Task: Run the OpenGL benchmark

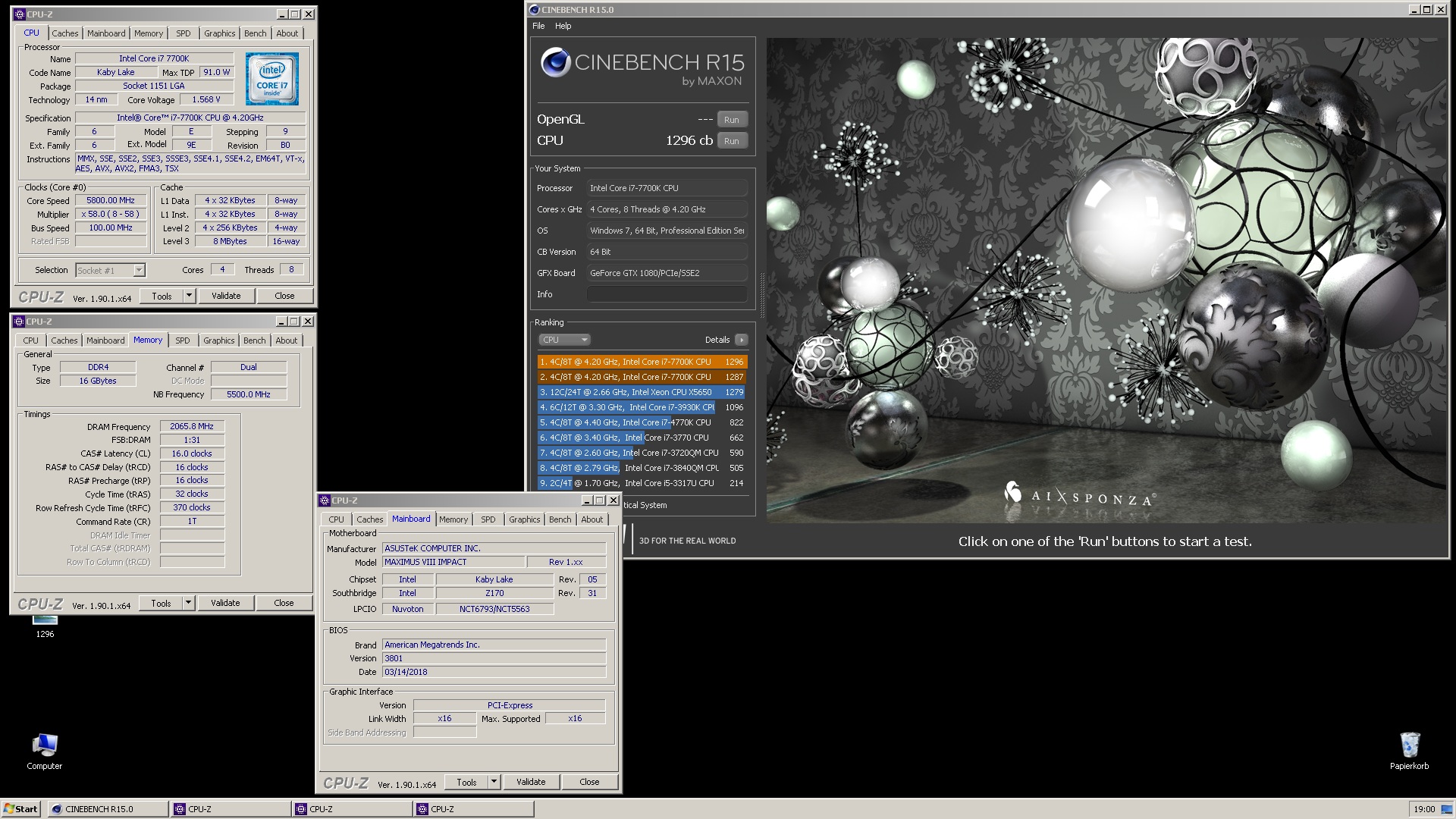Action: pos(731,120)
